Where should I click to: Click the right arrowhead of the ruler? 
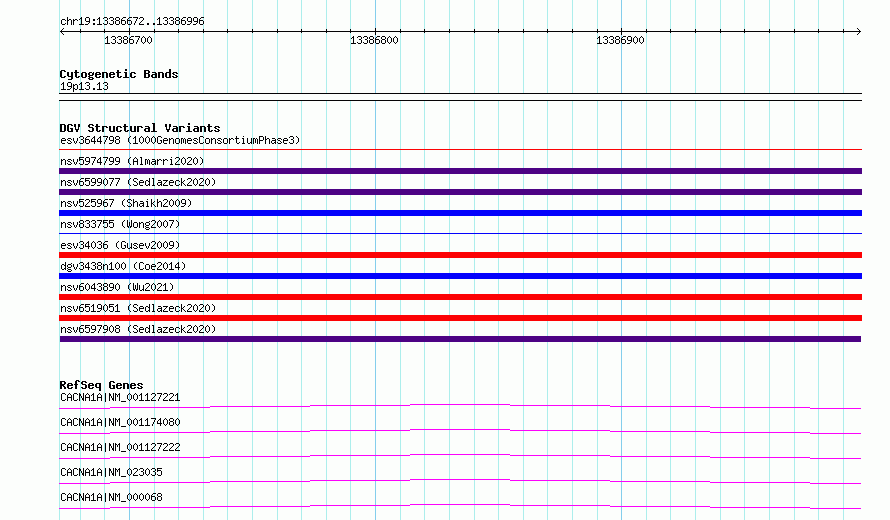pyautogui.click(x=858, y=31)
